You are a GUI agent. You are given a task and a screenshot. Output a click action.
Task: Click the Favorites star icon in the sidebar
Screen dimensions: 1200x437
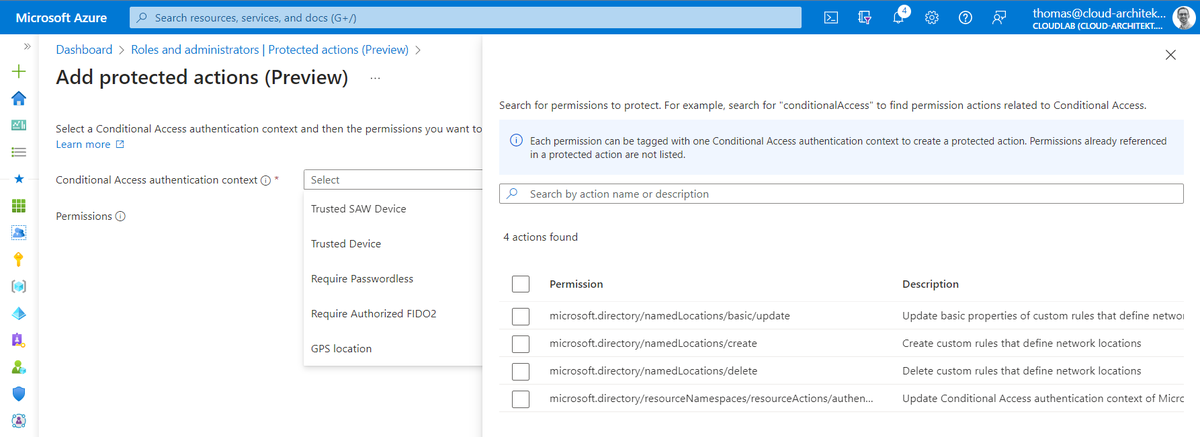[x=18, y=180]
